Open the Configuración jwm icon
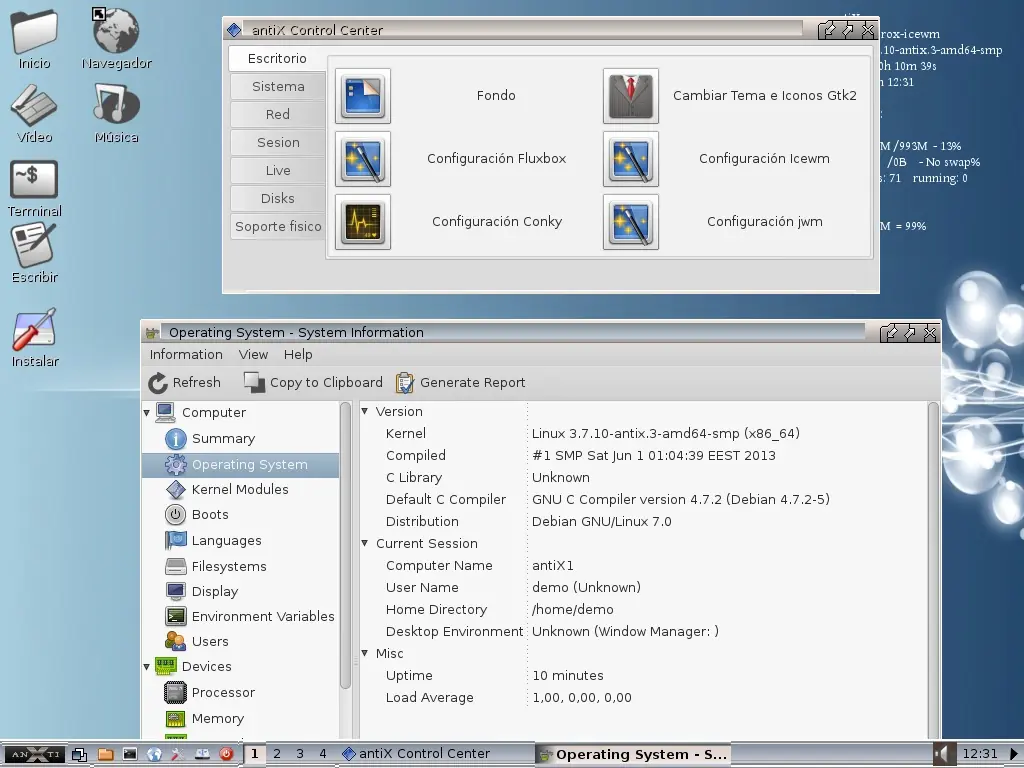 (x=631, y=222)
